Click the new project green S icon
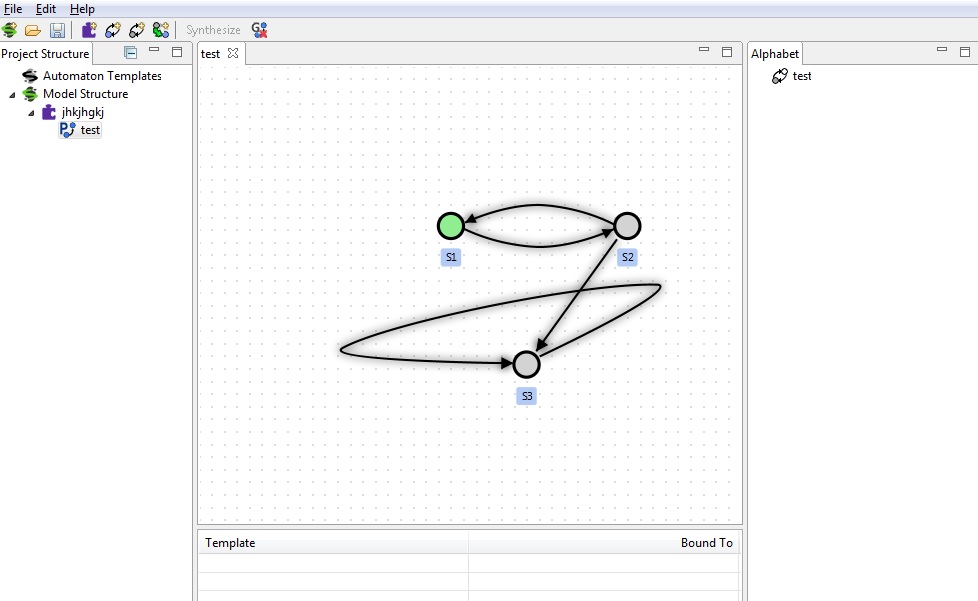Image resolution: width=978 pixels, height=601 pixels. tap(9, 30)
